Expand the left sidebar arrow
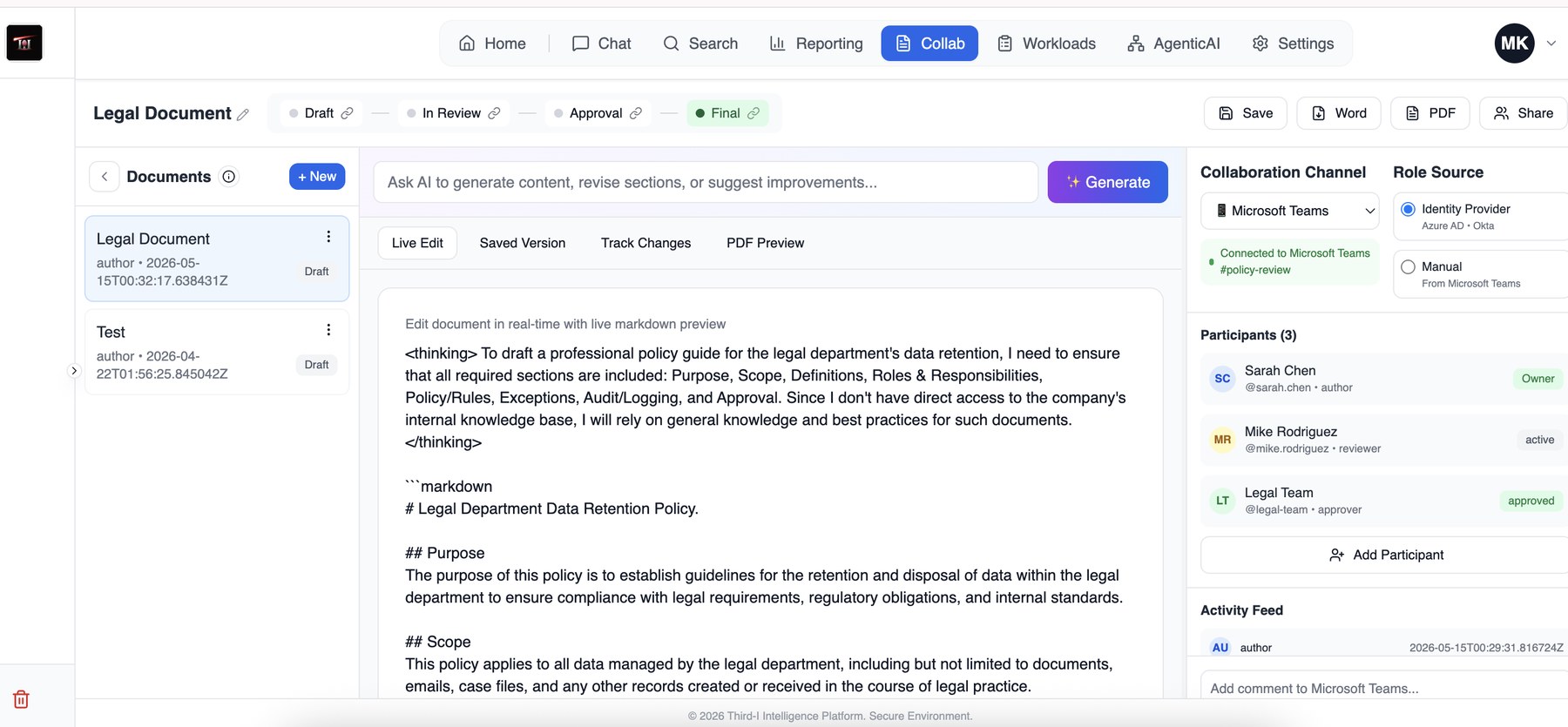 coord(74,371)
